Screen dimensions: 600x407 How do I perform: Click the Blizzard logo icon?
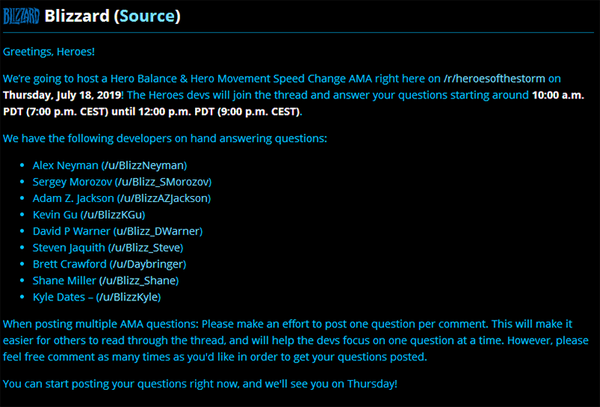coord(21,16)
